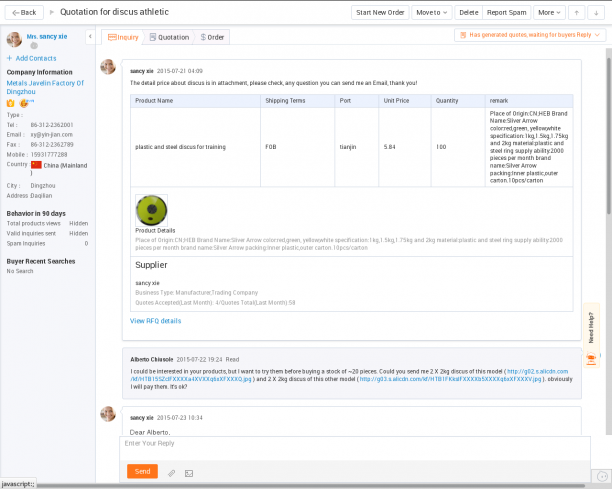612x489 pixels.
Task: Click the supplier assessment badge icon
Action: 24,103
